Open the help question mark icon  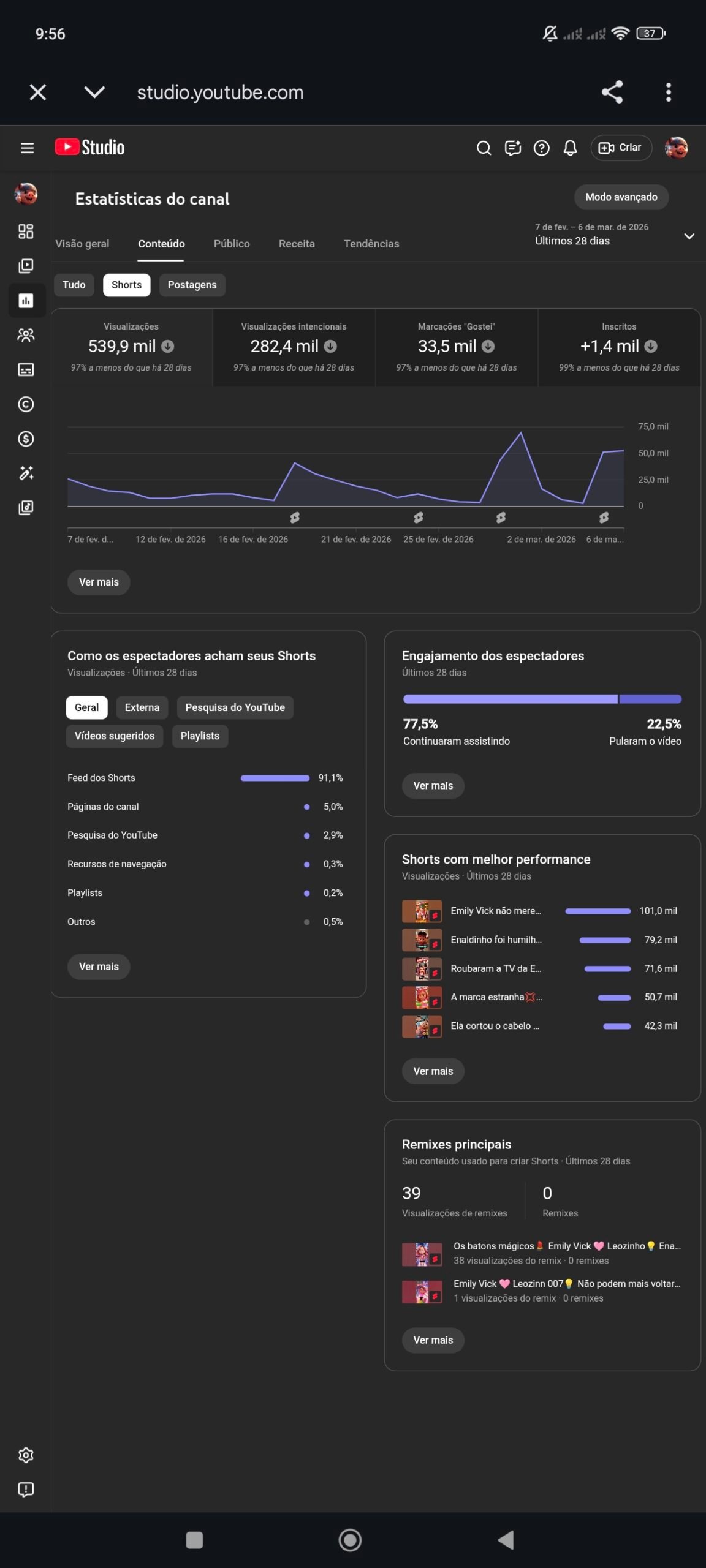[x=541, y=148]
